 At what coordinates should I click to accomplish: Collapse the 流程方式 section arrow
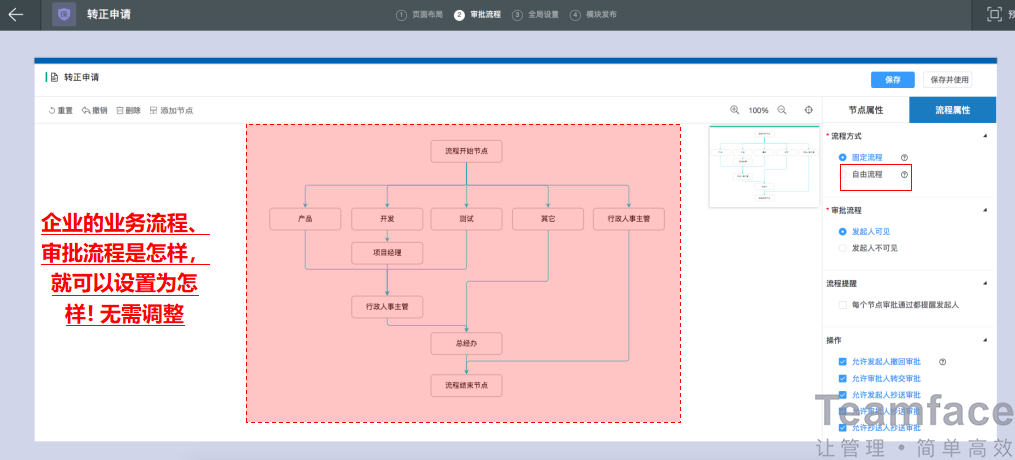click(x=985, y=135)
